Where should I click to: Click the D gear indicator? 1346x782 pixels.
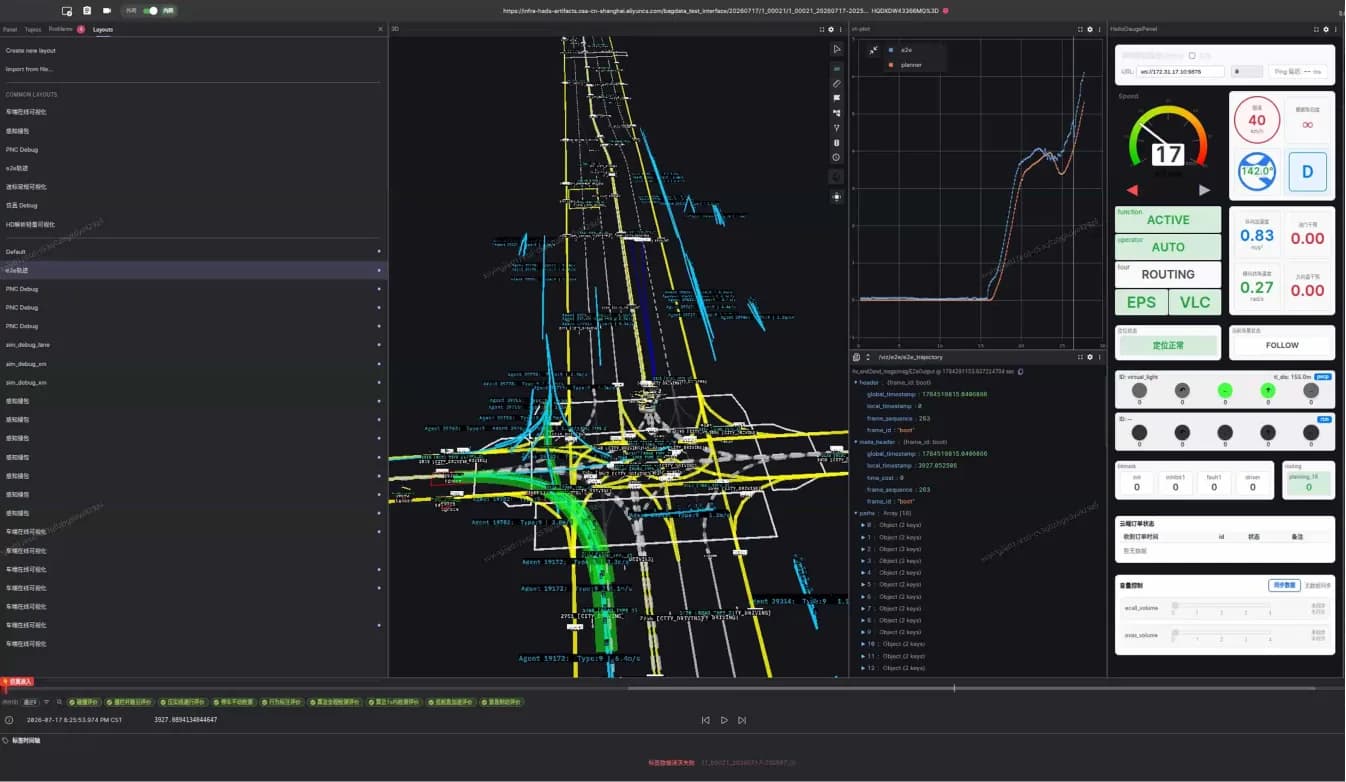pyautogui.click(x=1307, y=172)
